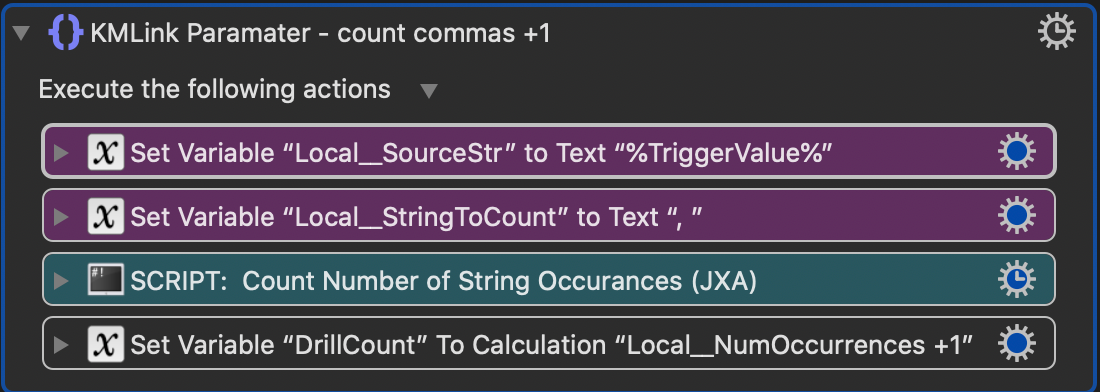Open gear menu for DrillCount action
This screenshot has width=1100, height=392.
point(1016,344)
